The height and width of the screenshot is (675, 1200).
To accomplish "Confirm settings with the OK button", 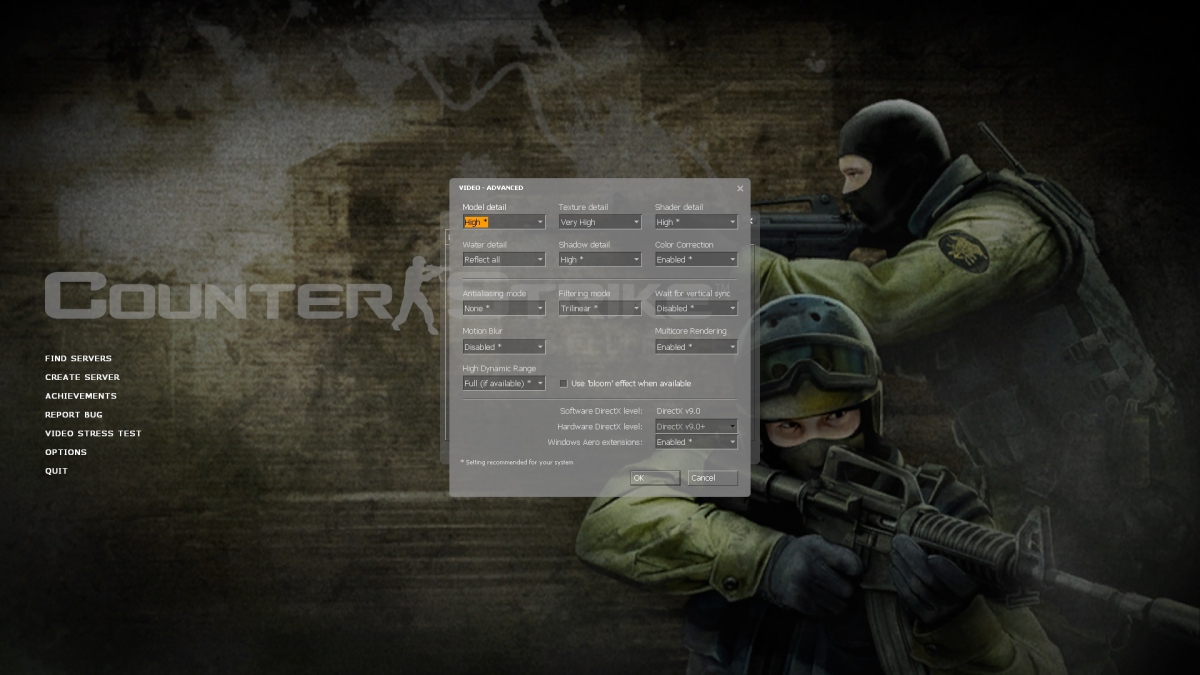I will 655,478.
